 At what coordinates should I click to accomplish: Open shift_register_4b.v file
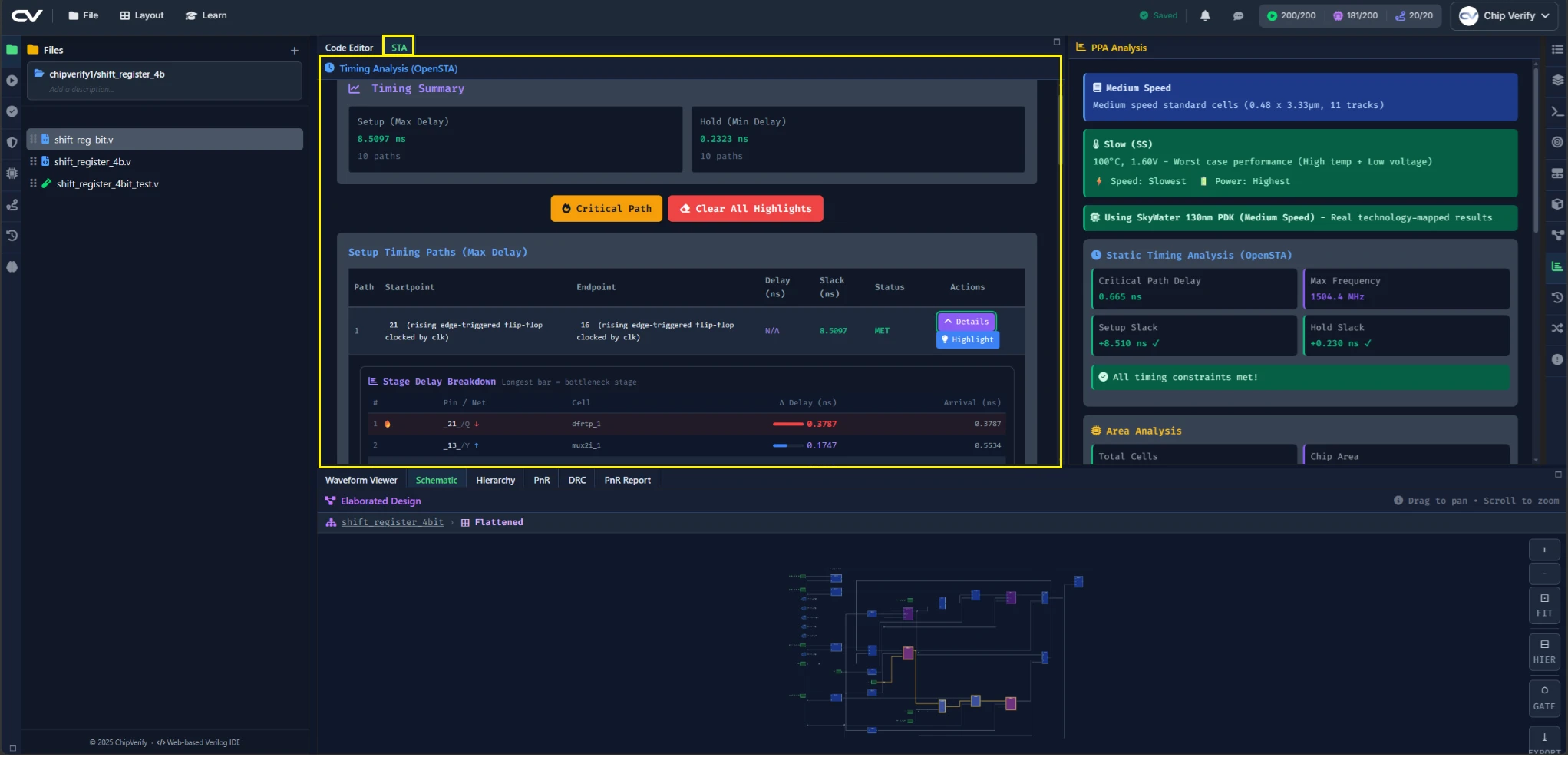165,162
